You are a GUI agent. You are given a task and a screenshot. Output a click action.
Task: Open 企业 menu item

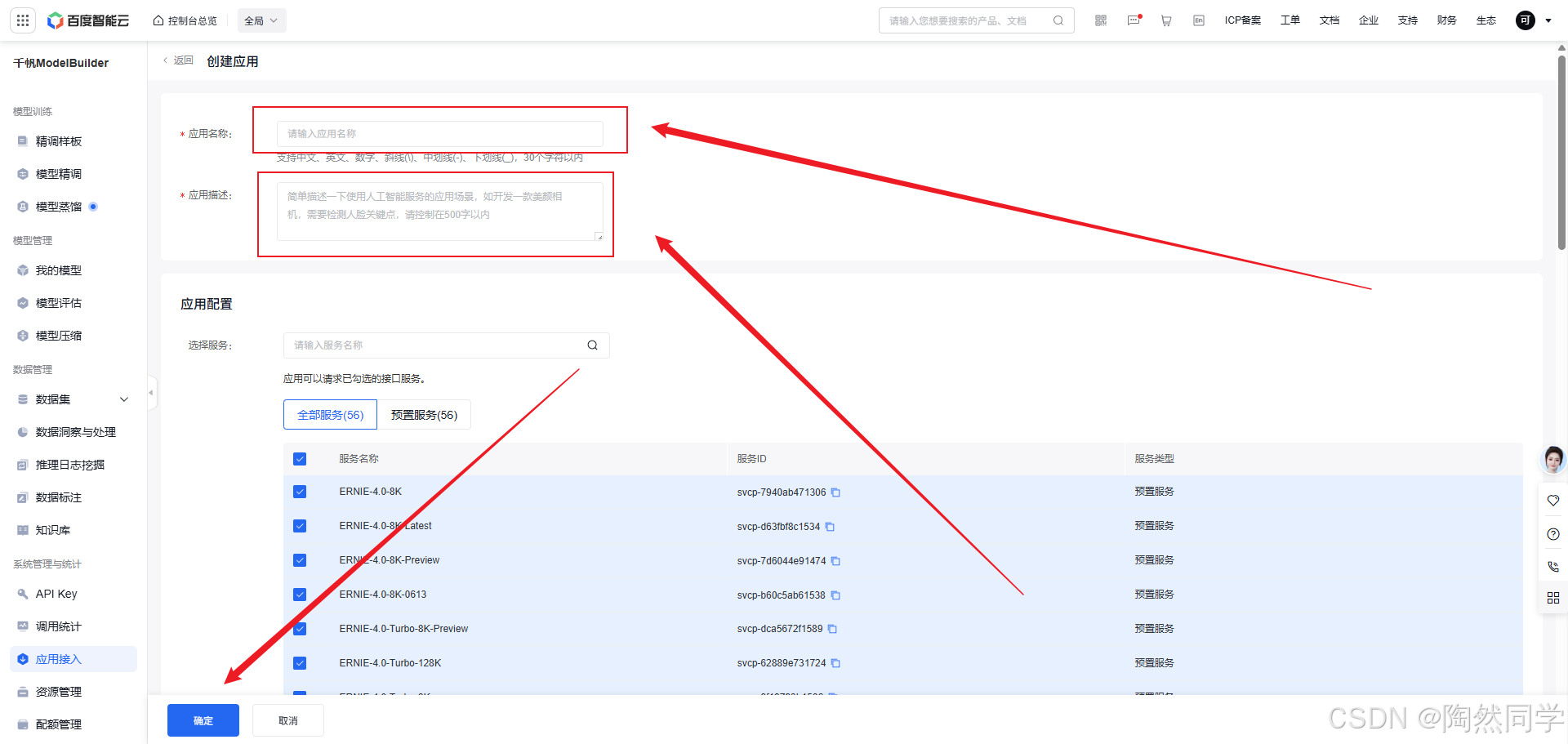(1369, 20)
